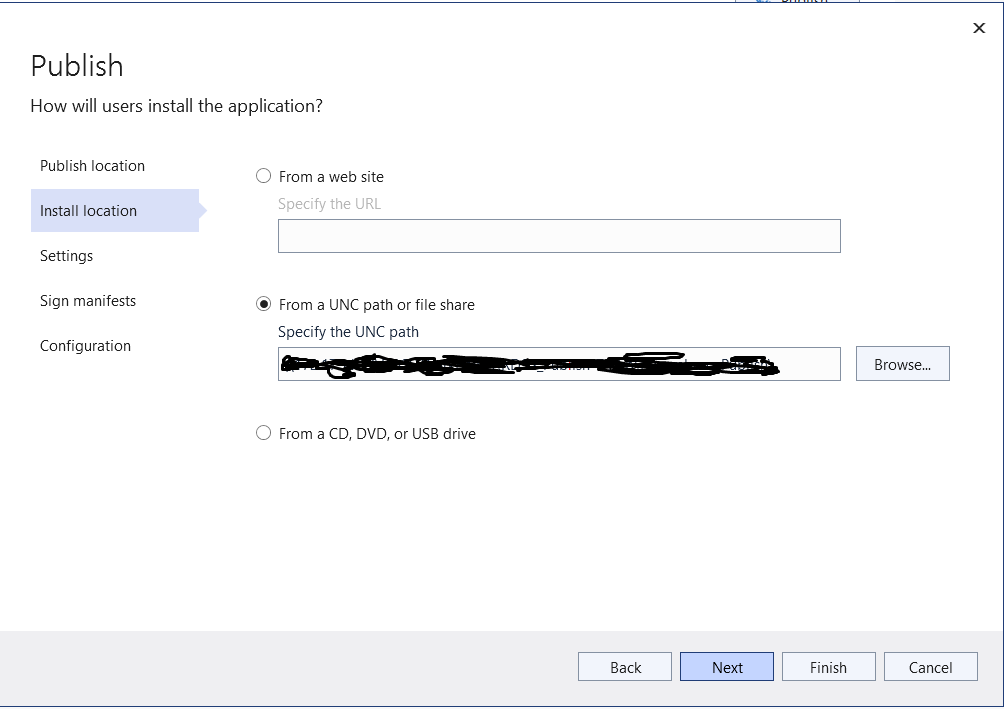This screenshot has width=1004, height=709.
Task: Open the Sign manifests step
Action: coord(87,301)
